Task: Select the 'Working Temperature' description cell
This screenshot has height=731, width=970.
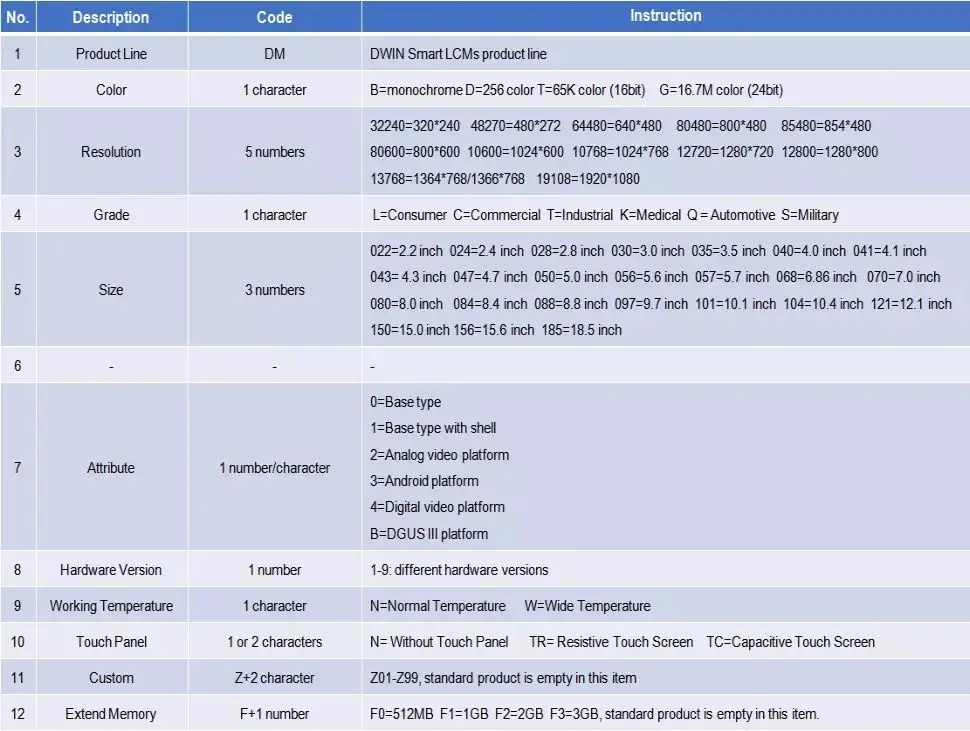Action: click(x=111, y=605)
